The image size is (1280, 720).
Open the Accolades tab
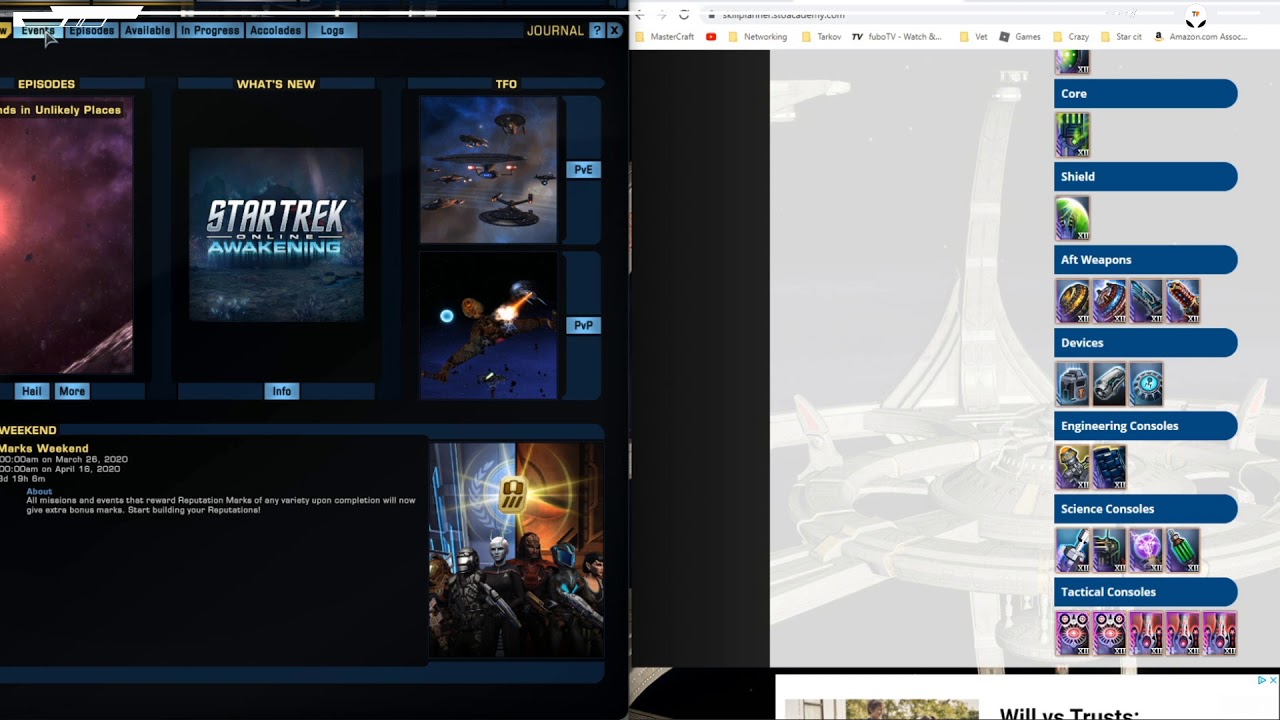click(275, 30)
